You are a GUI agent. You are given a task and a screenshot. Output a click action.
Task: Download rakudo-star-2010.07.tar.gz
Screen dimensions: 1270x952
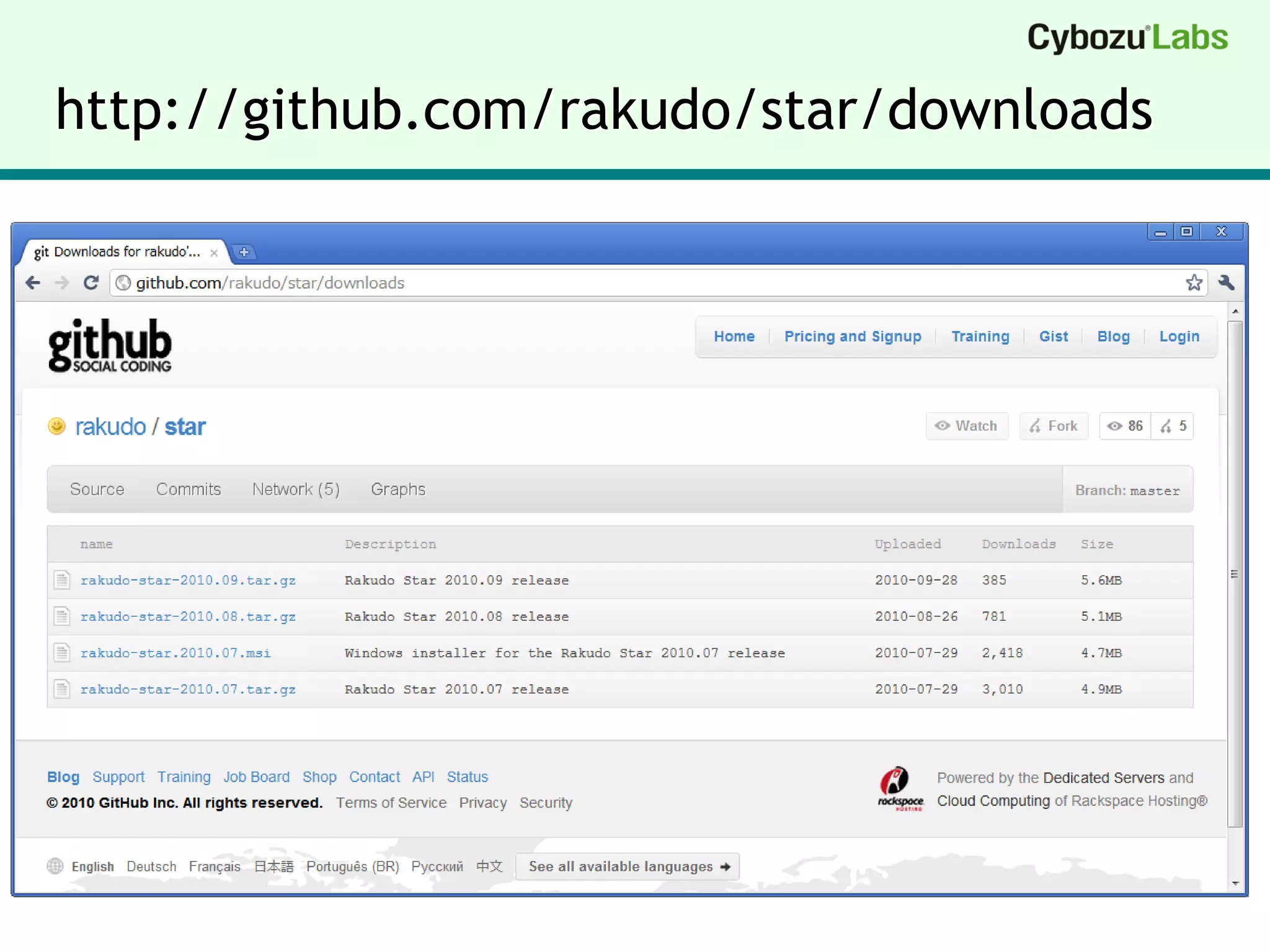(188, 689)
